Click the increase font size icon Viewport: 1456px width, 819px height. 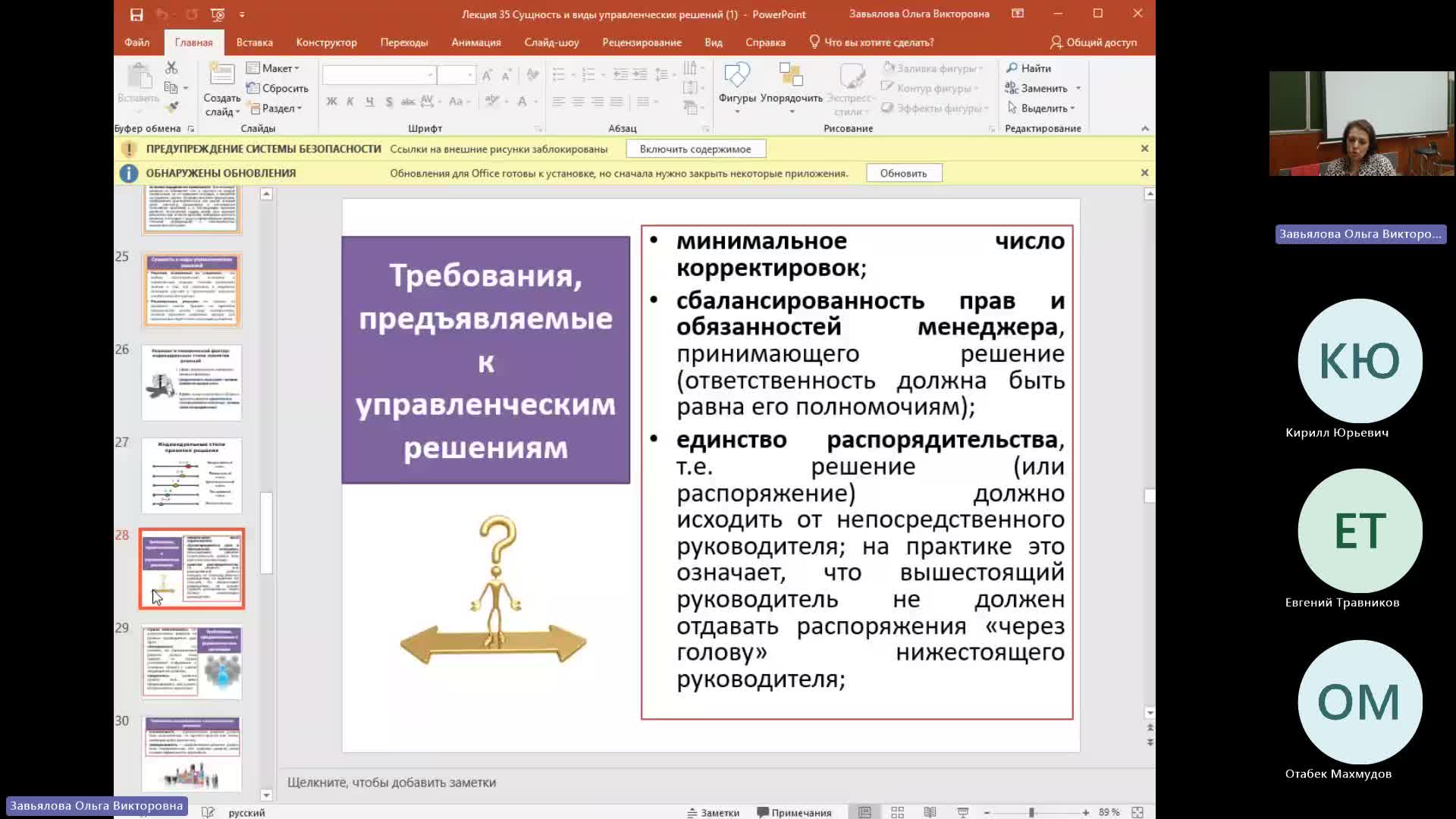pos(487,74)
